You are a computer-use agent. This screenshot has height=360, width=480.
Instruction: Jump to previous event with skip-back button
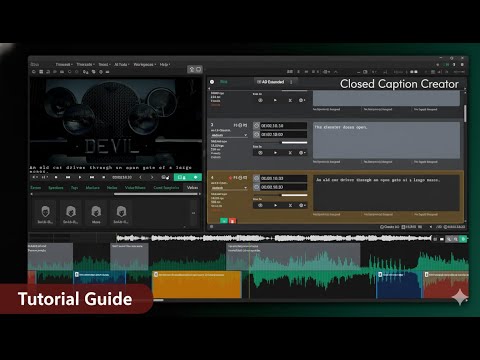[68, 177]
